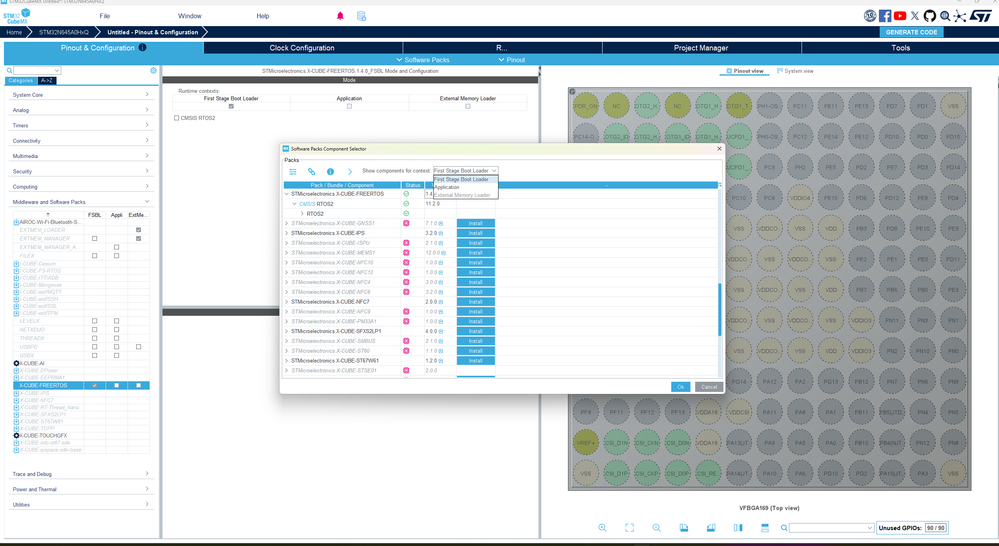Toggle FSBL checkbox for EXTMEM_MANAGER row
The image size is (999, 546).
94,238
